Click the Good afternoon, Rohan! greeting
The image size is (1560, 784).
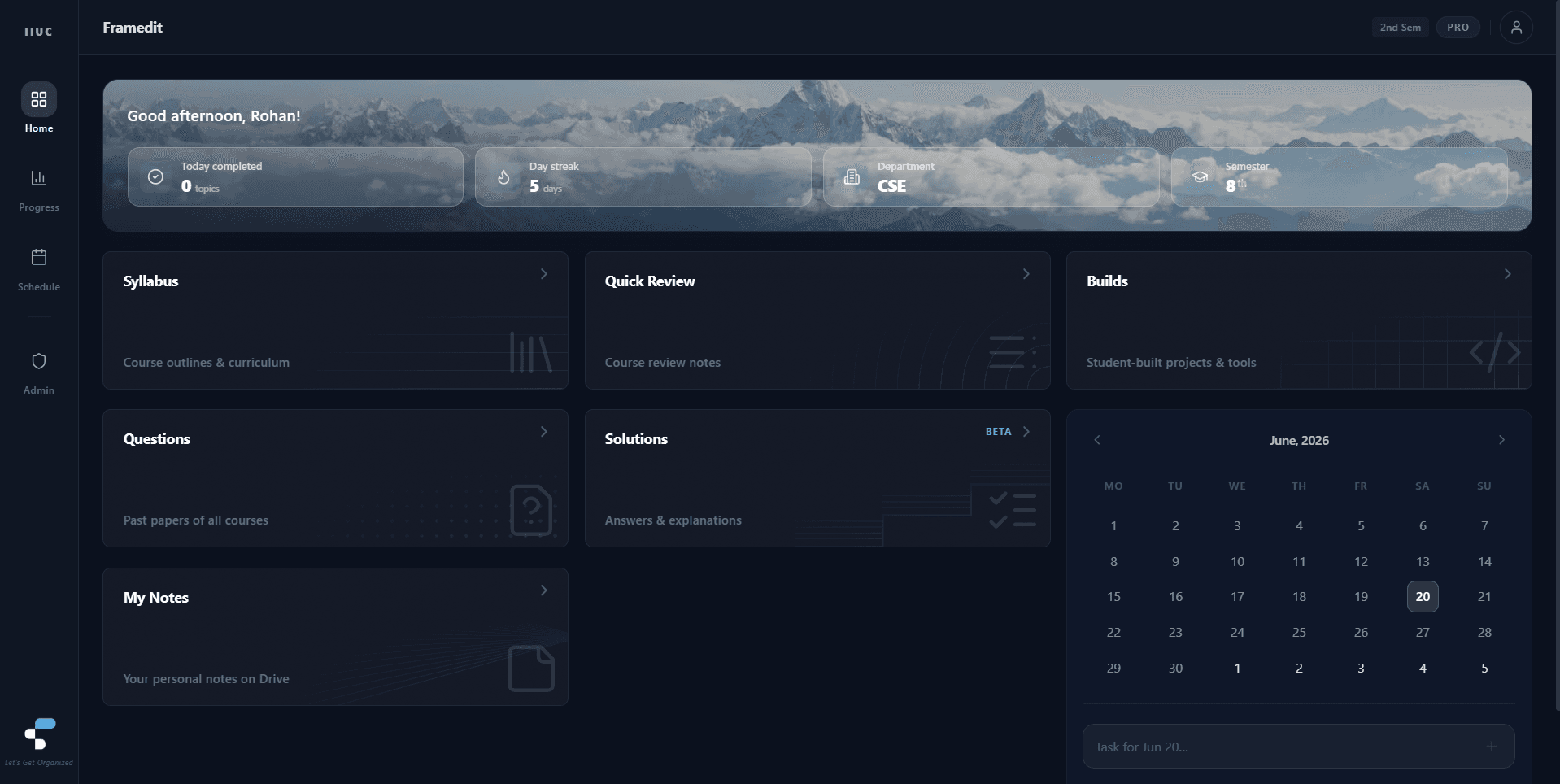pos(214,115)
